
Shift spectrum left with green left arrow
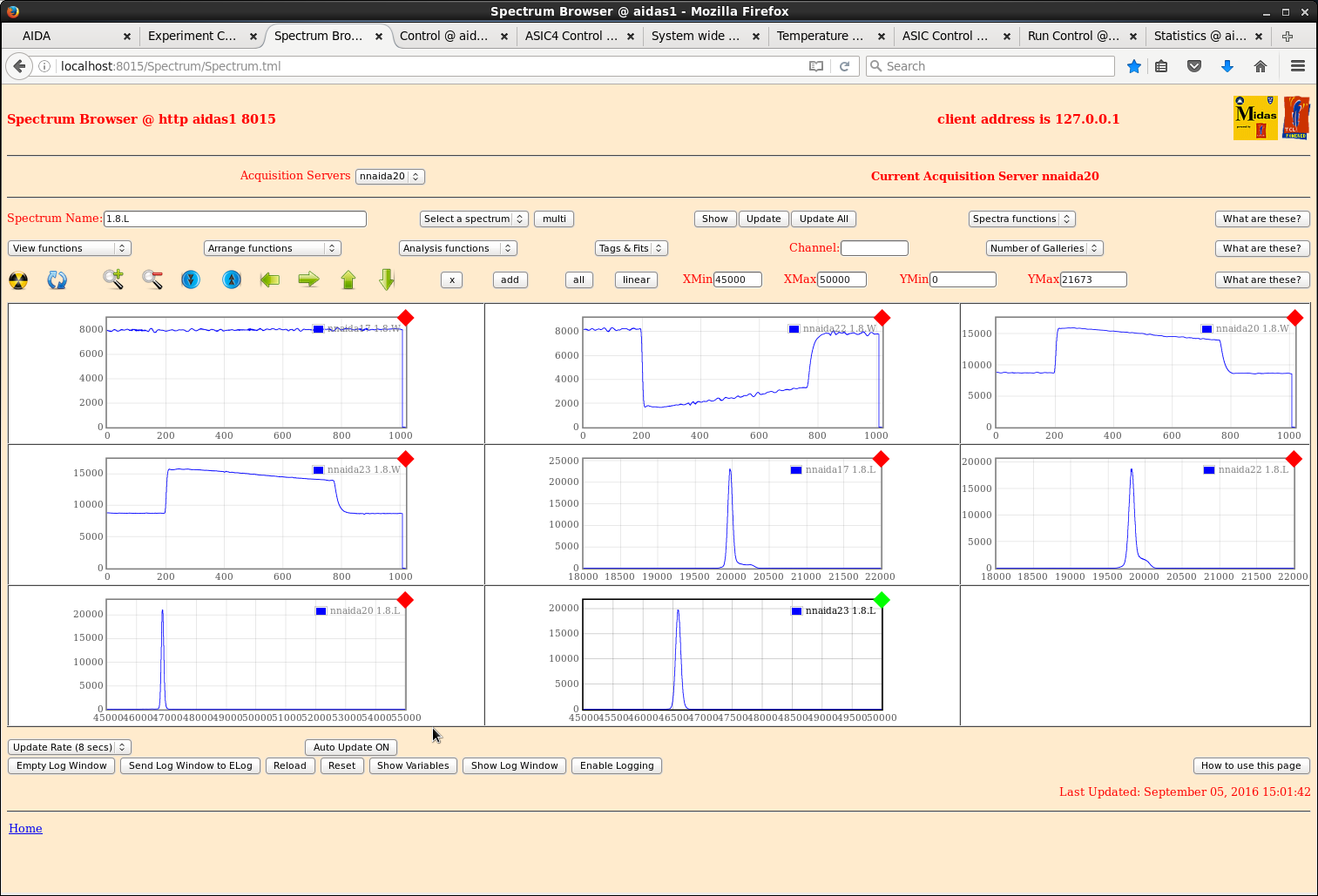[x=270, y=280]
